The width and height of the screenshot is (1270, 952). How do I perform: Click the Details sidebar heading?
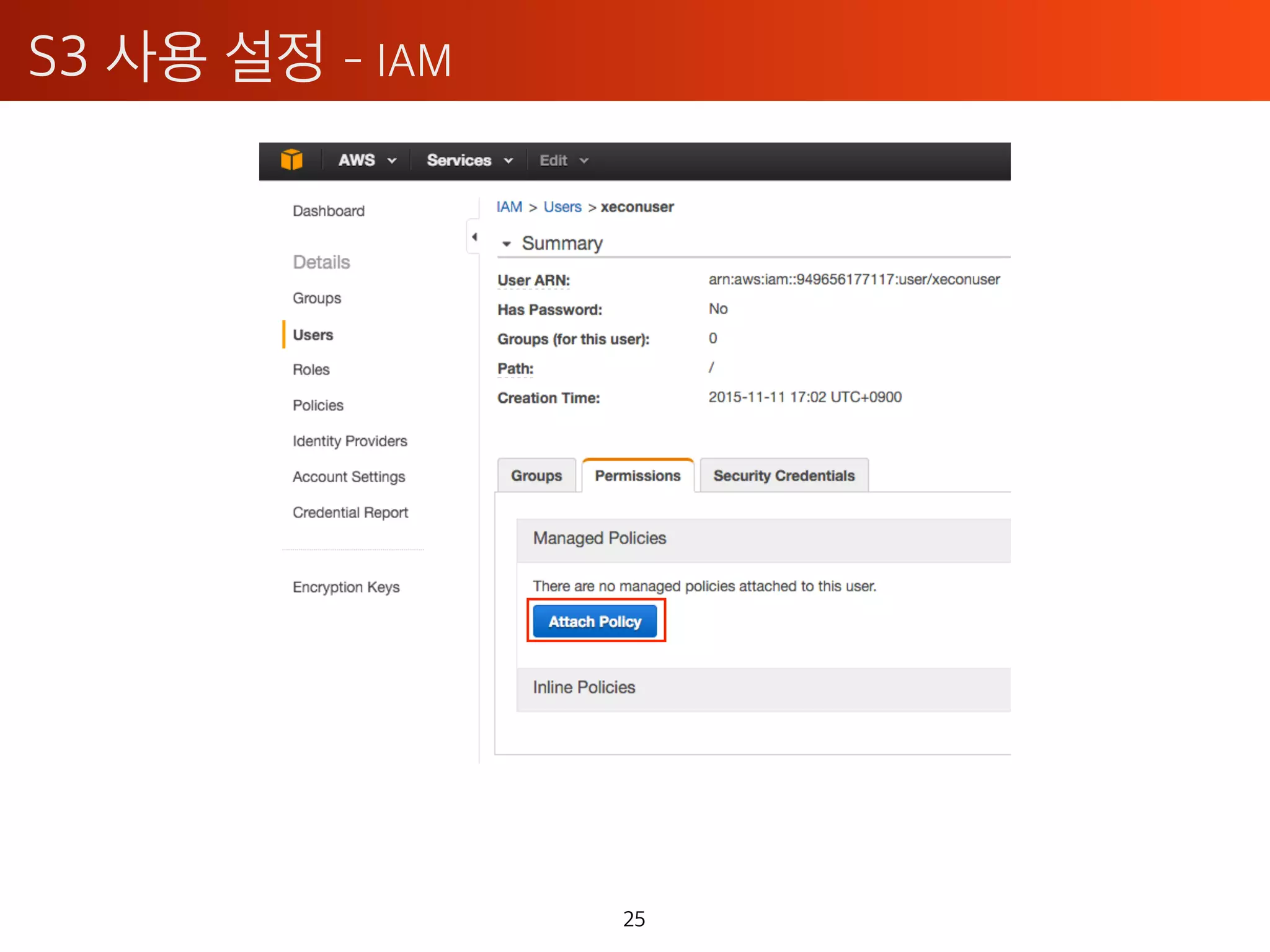coord(321,263)
